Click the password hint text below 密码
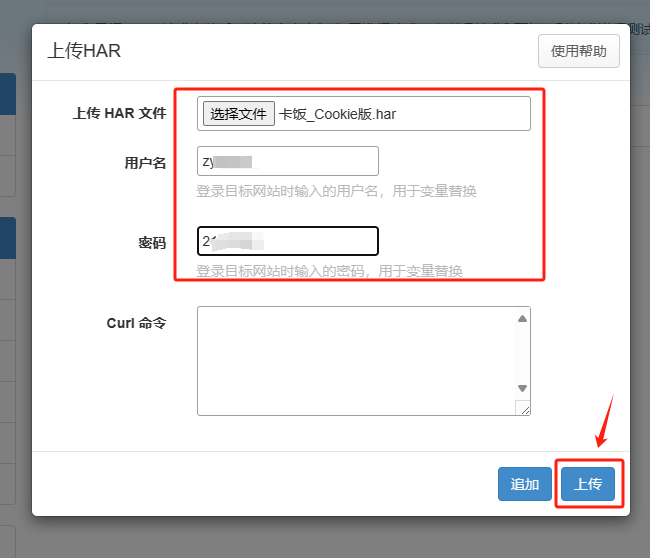Viewport: 650px width, 558px height. click(329, 271)
